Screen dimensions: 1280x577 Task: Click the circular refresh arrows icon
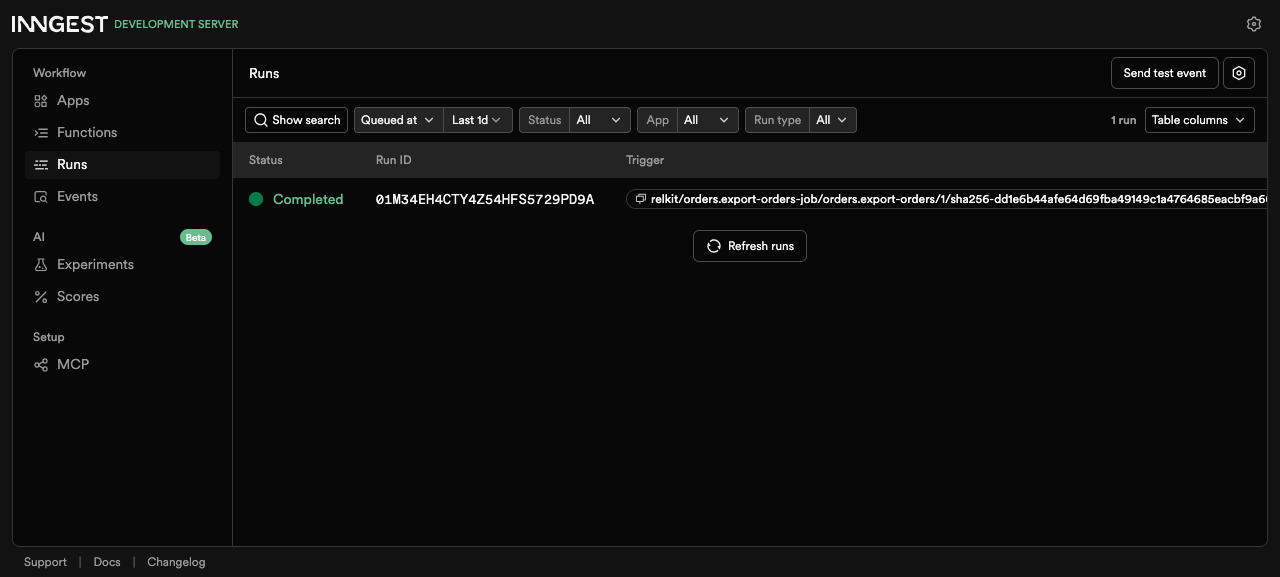(x=714, y=246)
